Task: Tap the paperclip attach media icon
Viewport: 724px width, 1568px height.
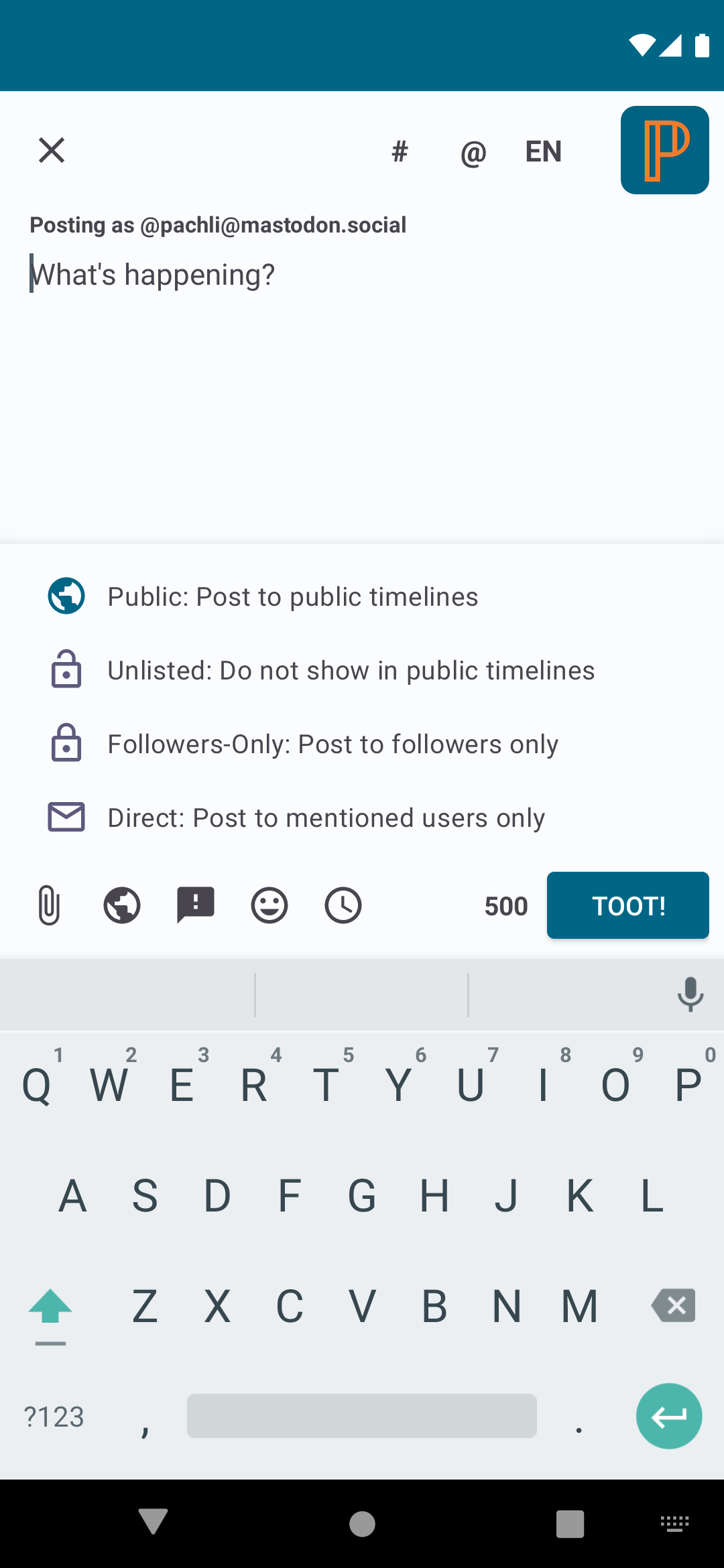Action: (49, 905)
